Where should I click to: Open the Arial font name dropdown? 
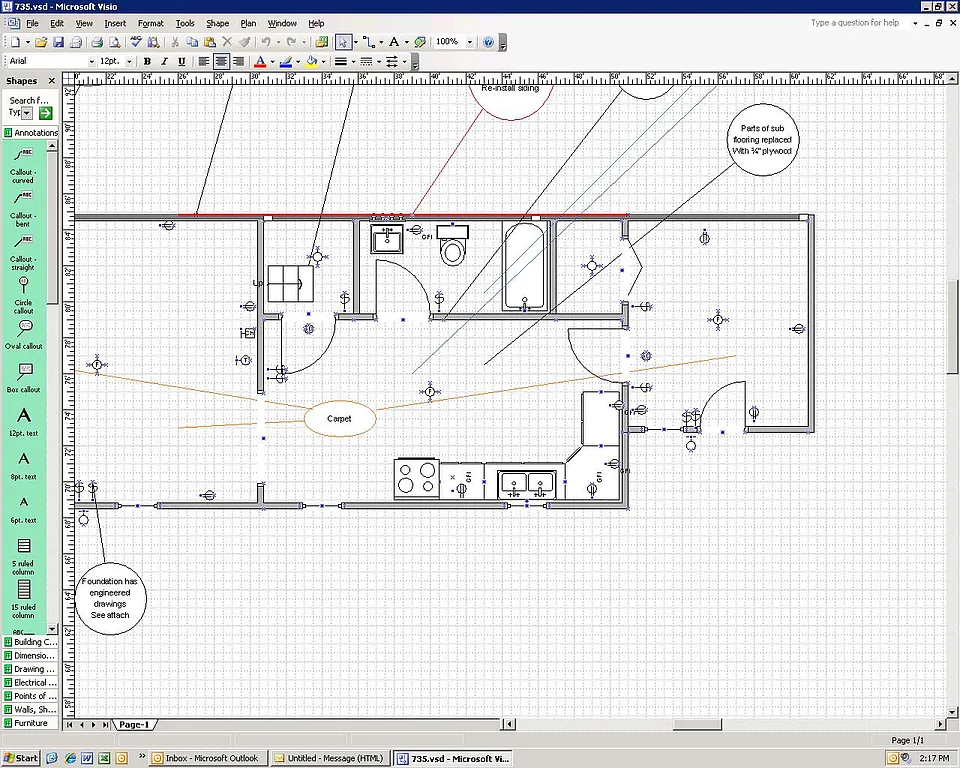coord(91,61)
